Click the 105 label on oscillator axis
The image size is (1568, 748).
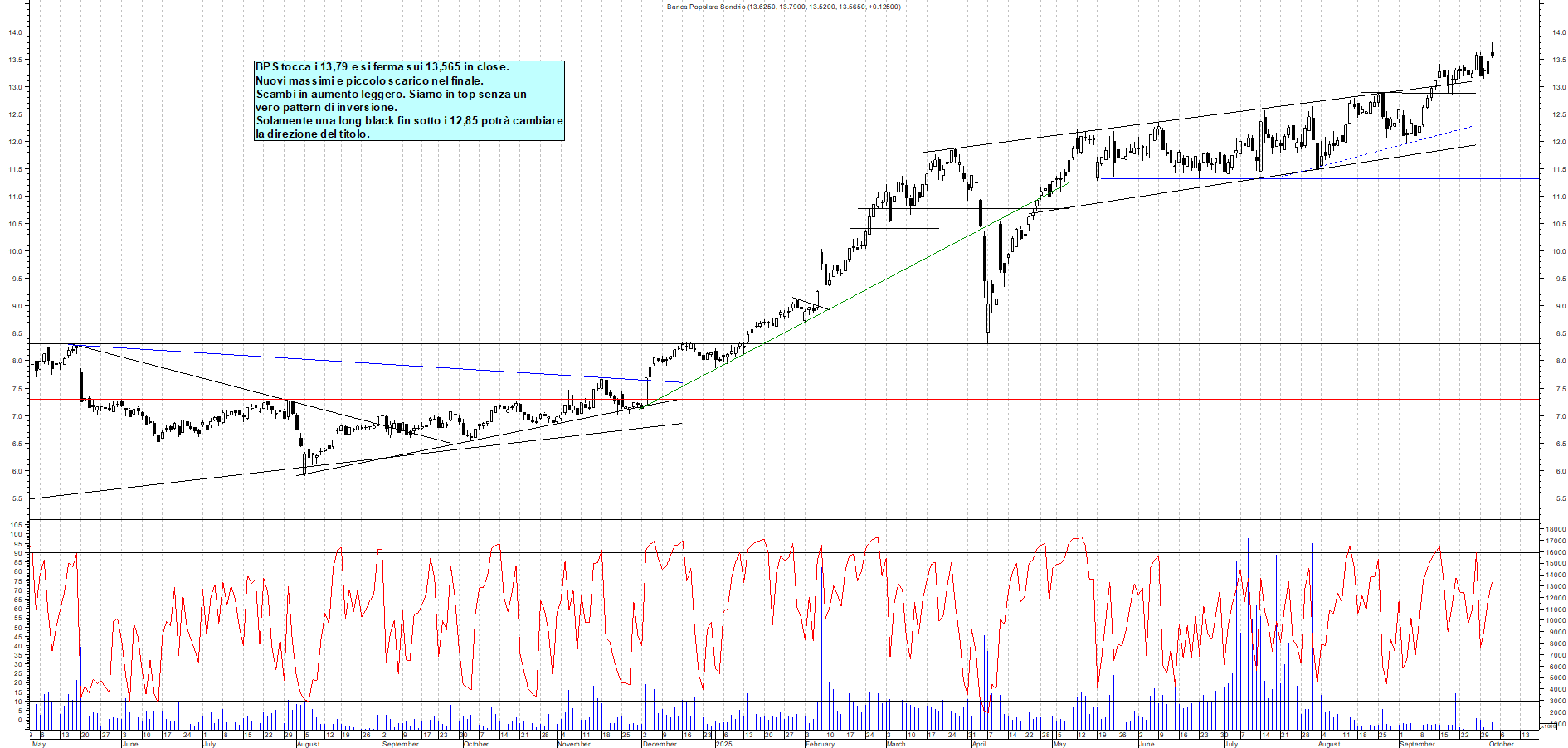pyautogui.click(x=15, y=525)
